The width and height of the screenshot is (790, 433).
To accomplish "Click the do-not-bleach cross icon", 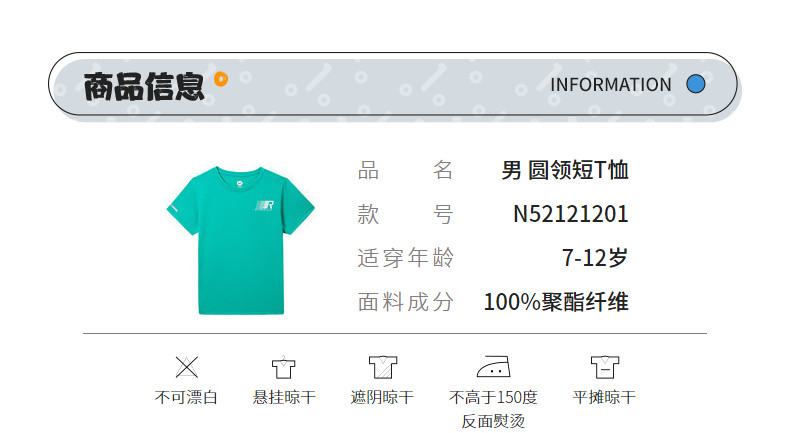I will coord(186,366).
